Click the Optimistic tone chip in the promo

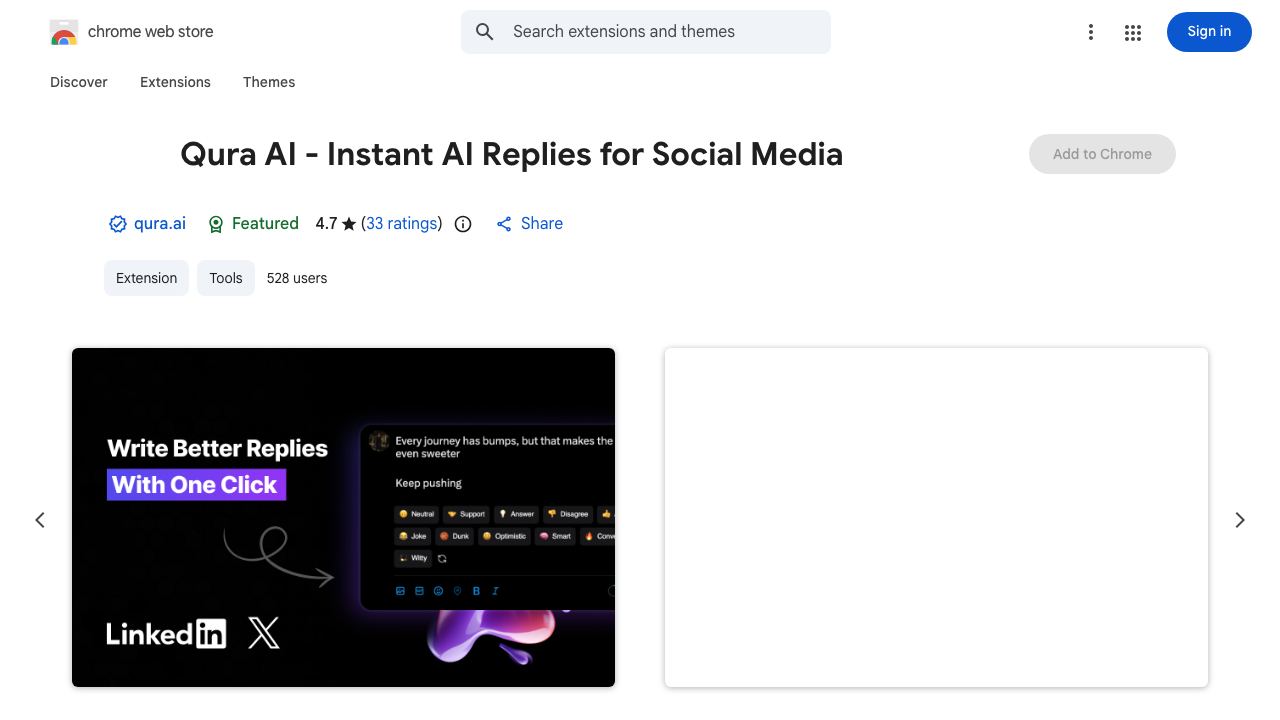pos(504,536)
